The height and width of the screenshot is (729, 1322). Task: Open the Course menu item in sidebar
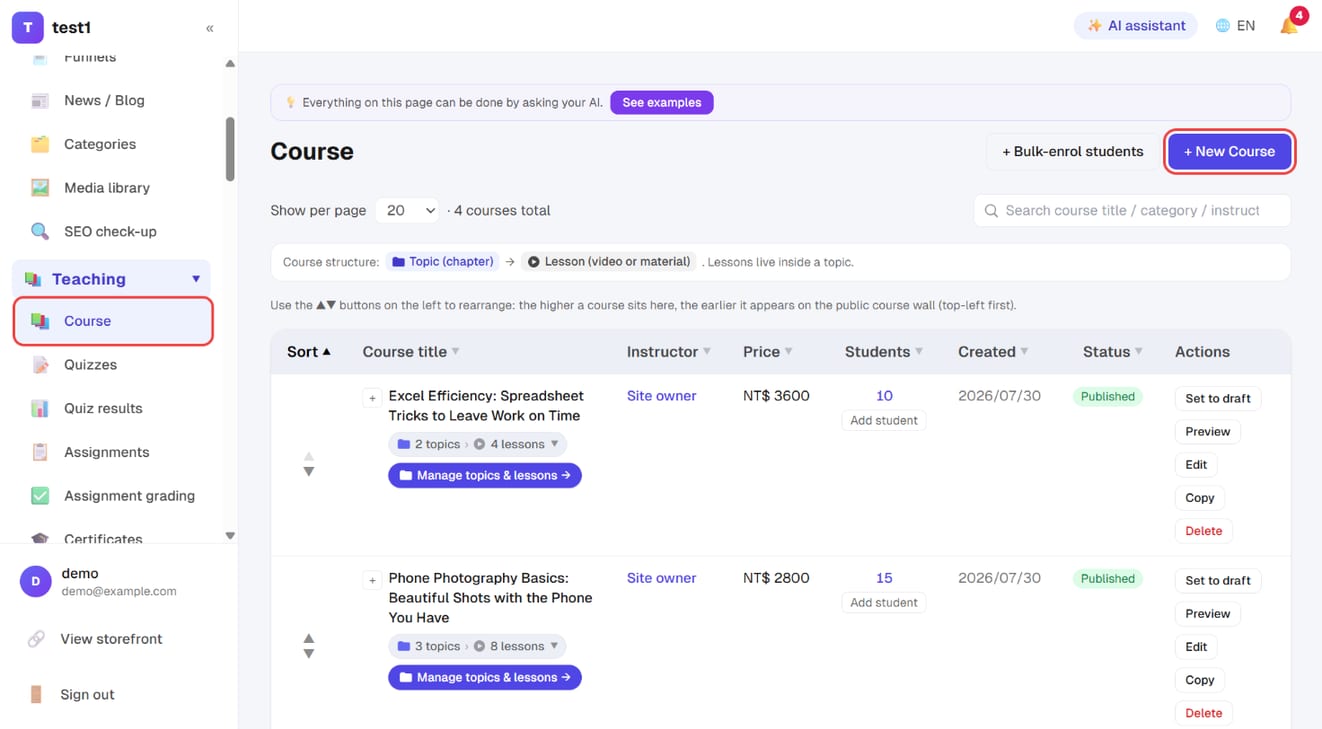pos(113,321)
